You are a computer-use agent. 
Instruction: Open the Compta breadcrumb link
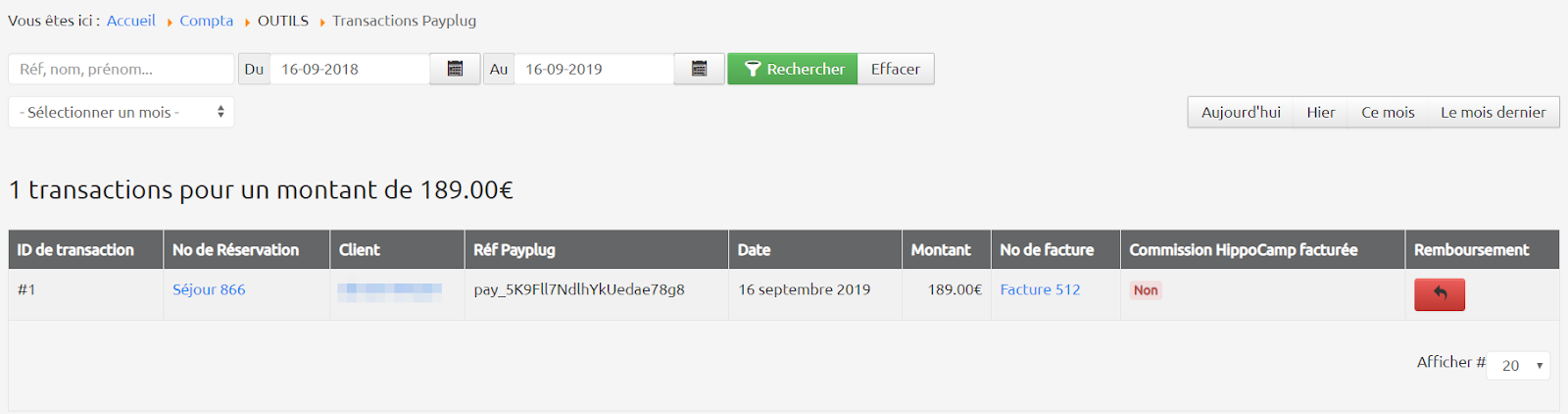[x=207, y=21]
